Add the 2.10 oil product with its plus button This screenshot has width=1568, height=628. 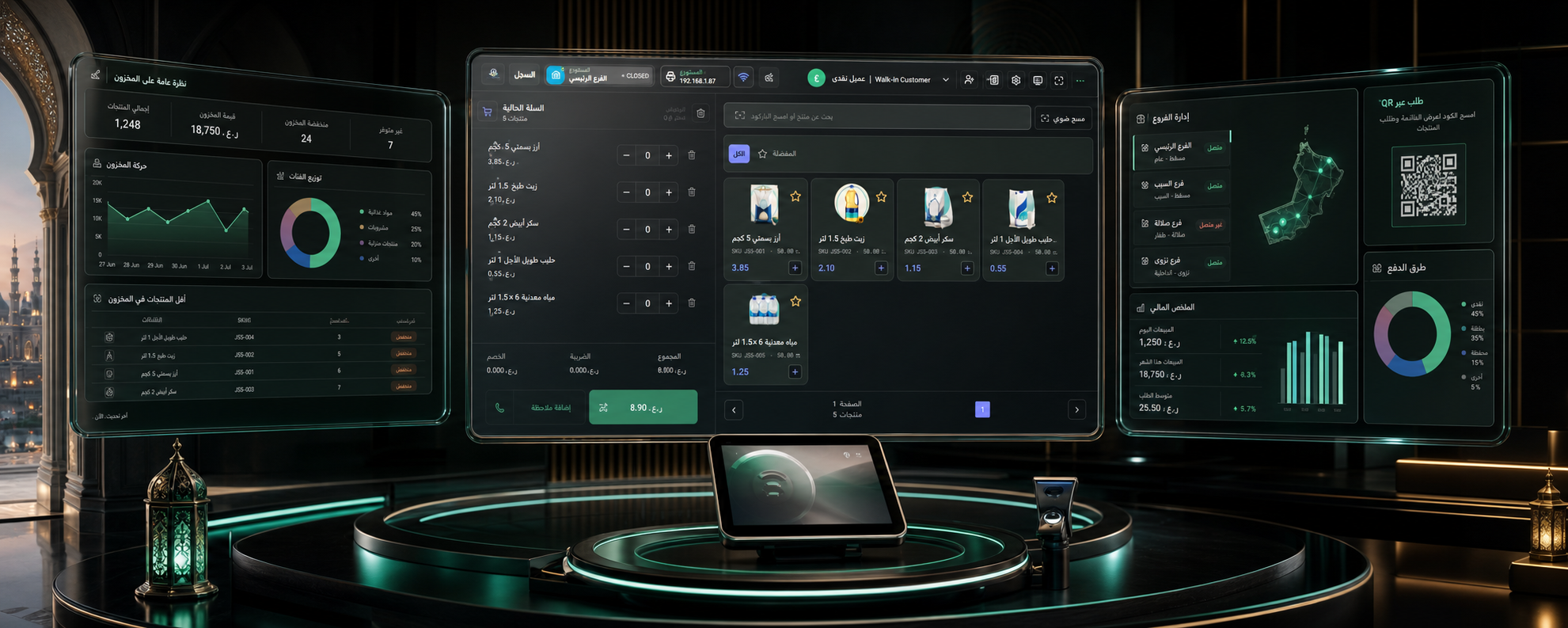pos(881,268)
